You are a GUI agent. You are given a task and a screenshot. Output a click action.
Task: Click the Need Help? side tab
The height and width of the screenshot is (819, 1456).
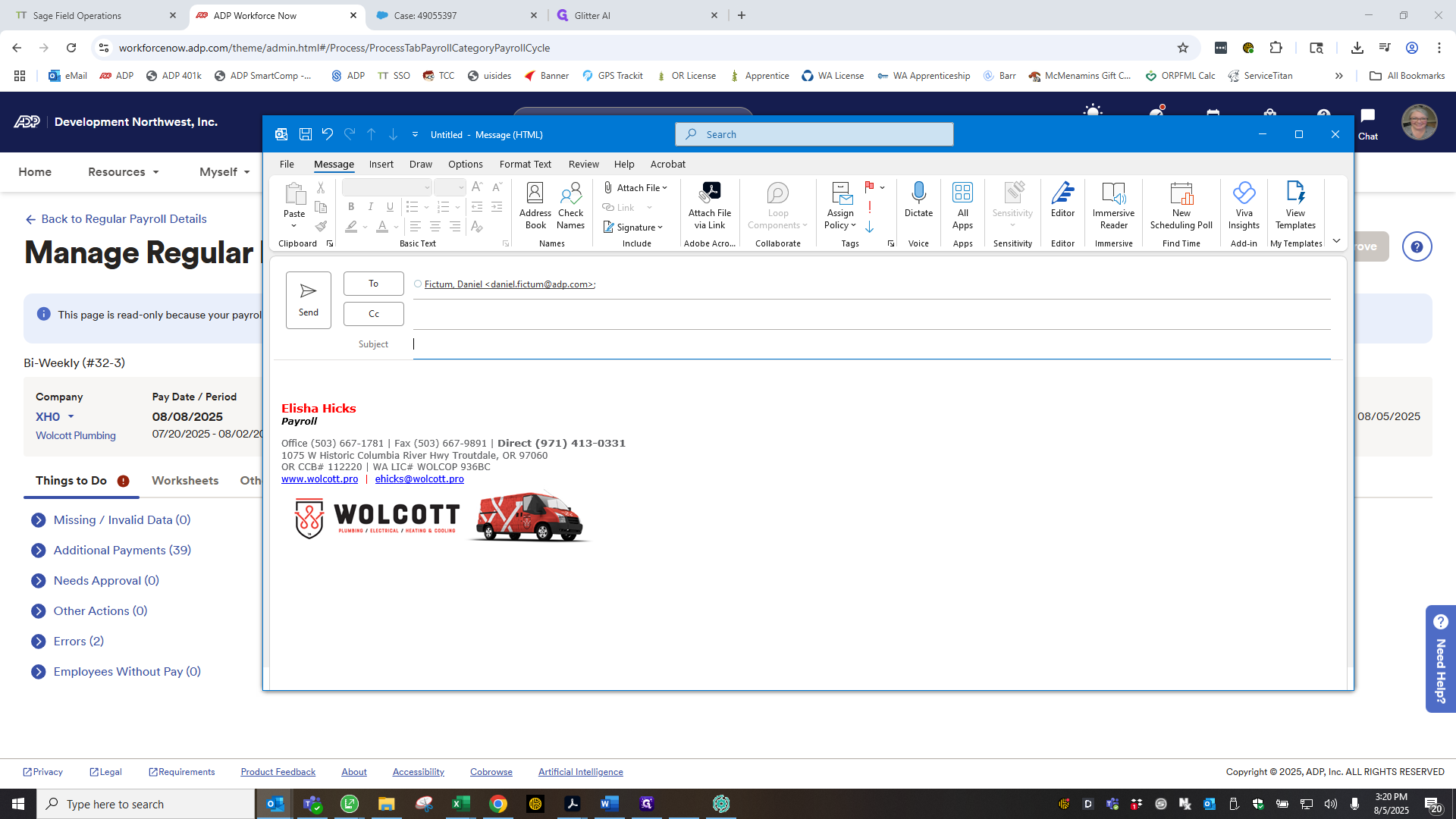tap(1440, 658)
